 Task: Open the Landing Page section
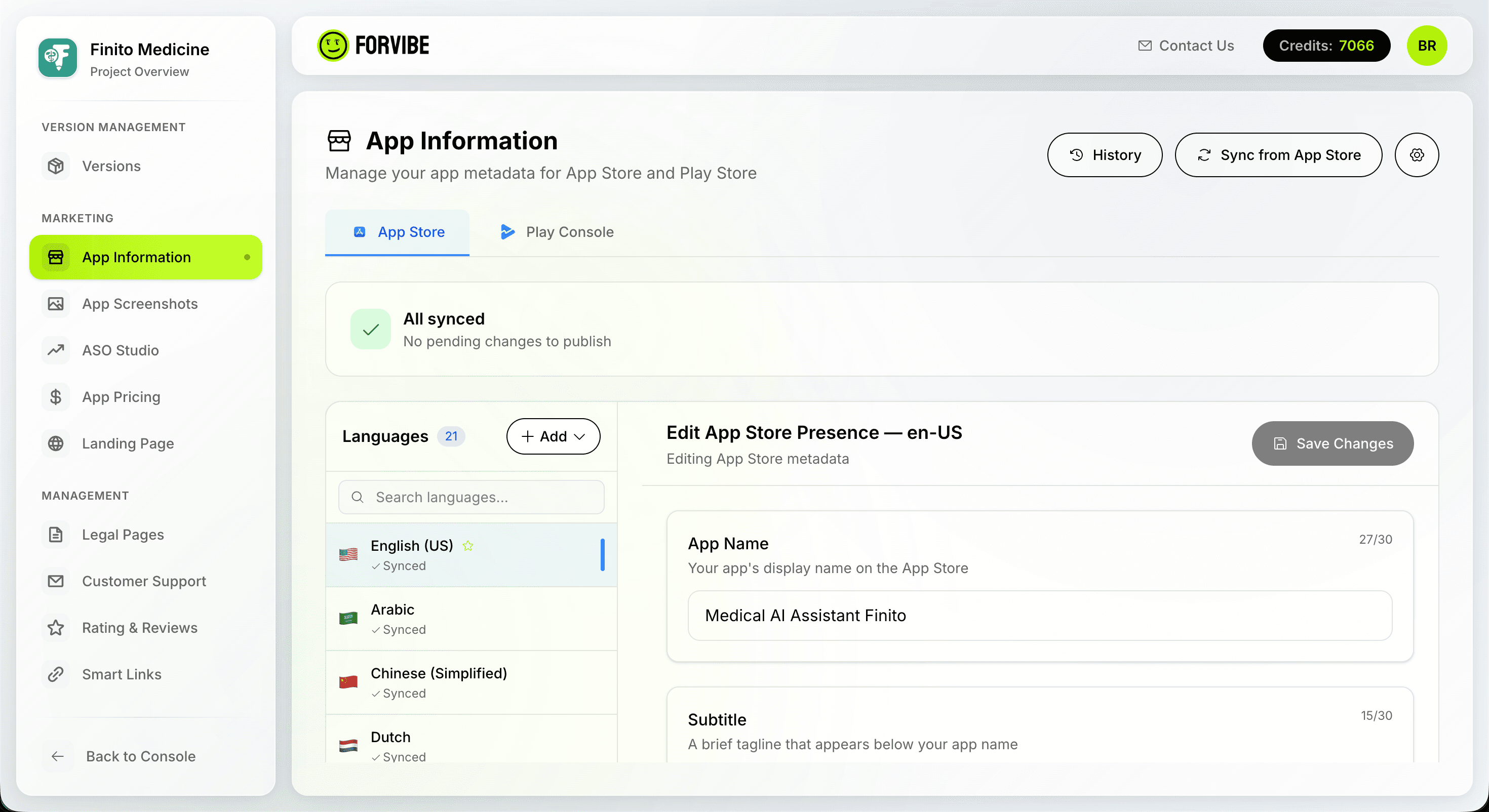[127, 443]
